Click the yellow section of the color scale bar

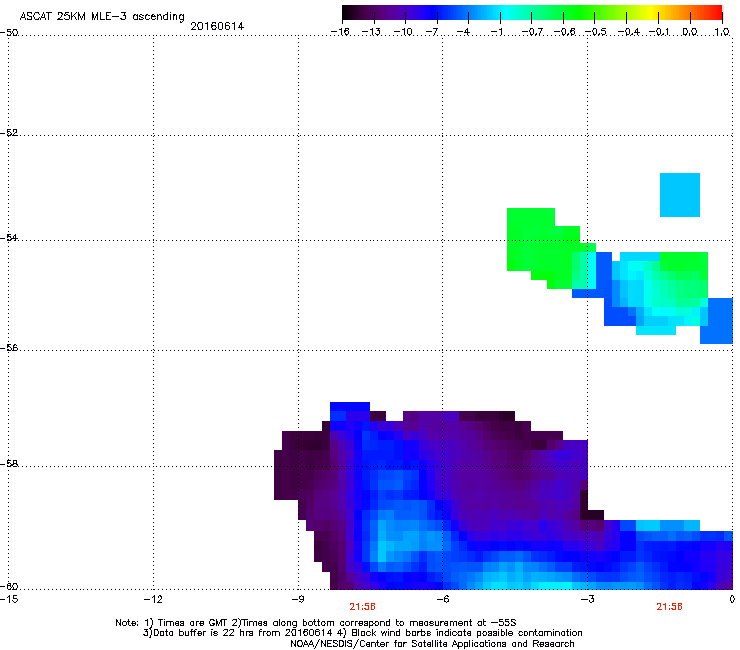[x=651, y=12]
